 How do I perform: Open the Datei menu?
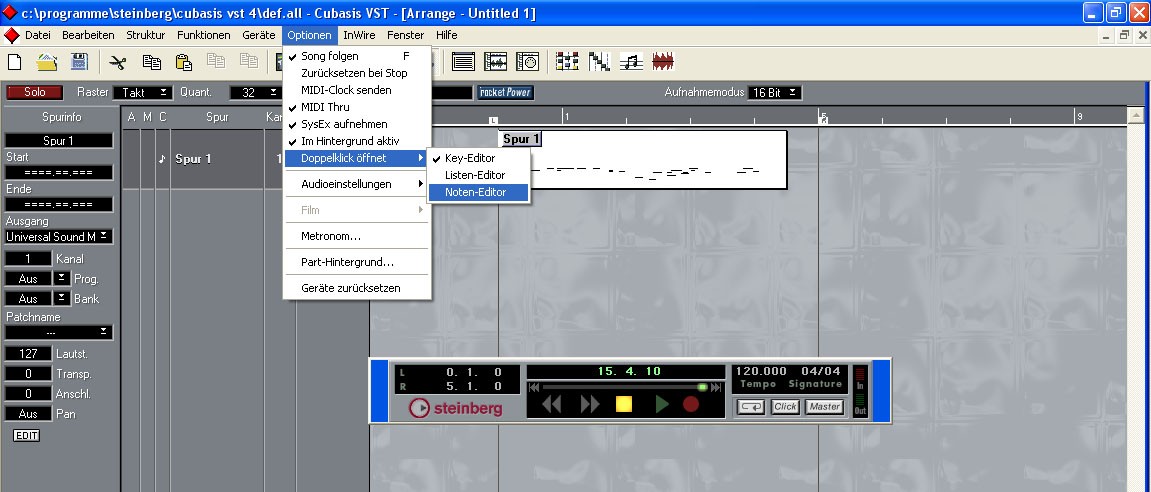click(x=37, y=35)
